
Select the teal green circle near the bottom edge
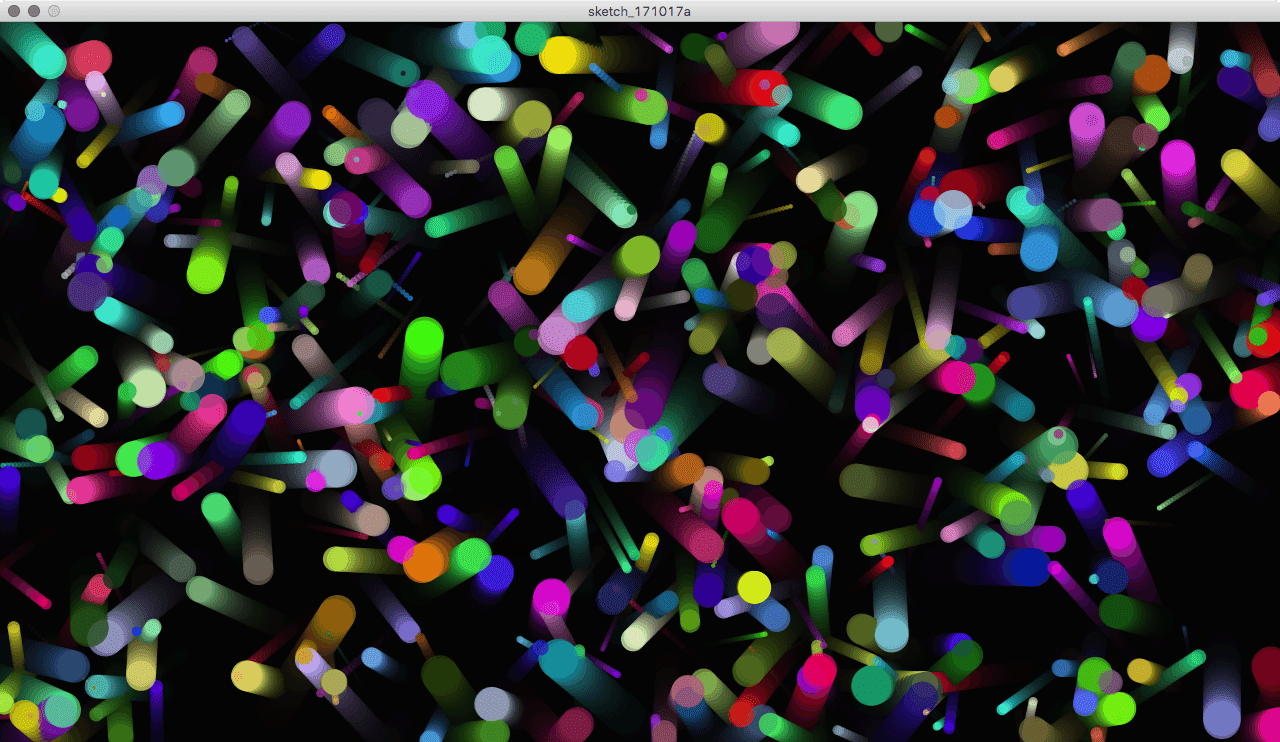(872, 685)
